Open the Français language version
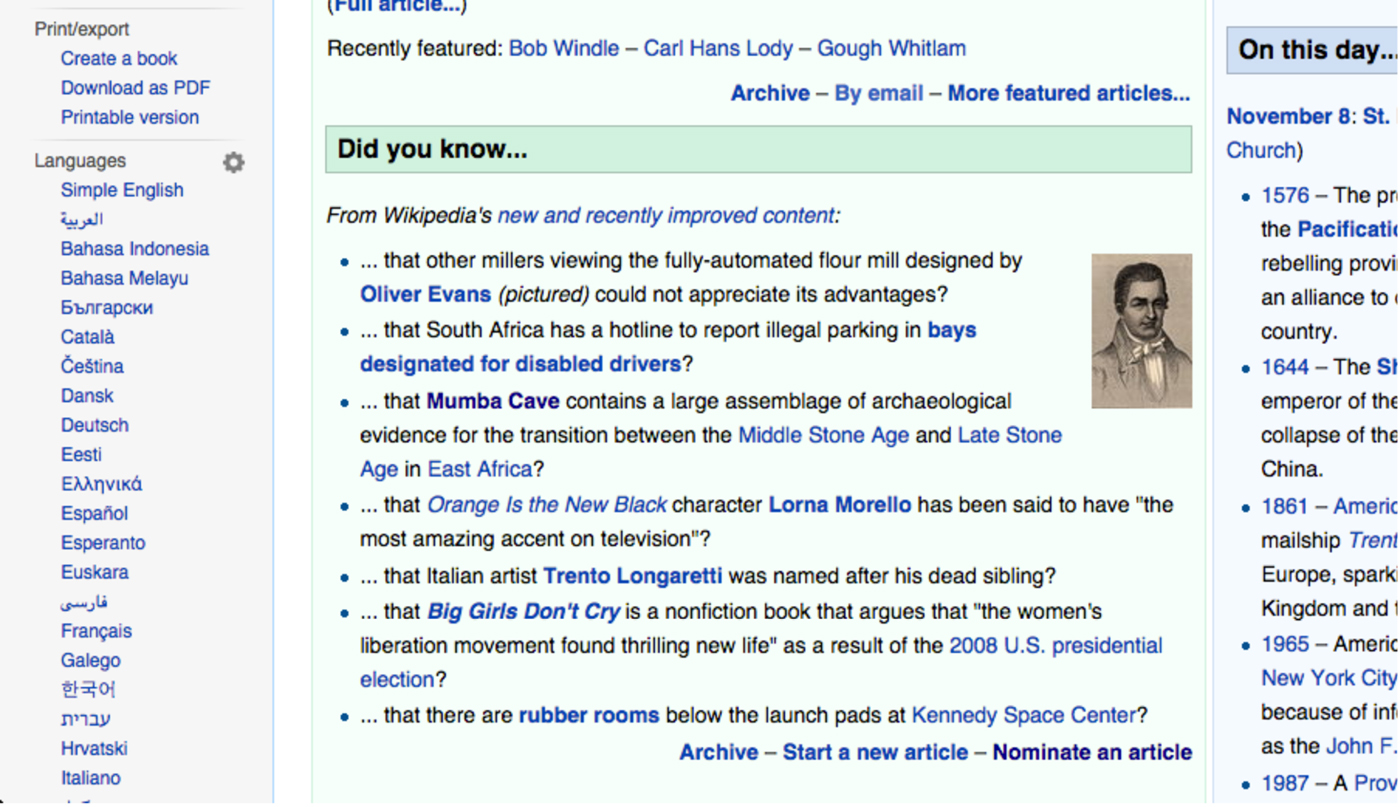 coord(96,631)
